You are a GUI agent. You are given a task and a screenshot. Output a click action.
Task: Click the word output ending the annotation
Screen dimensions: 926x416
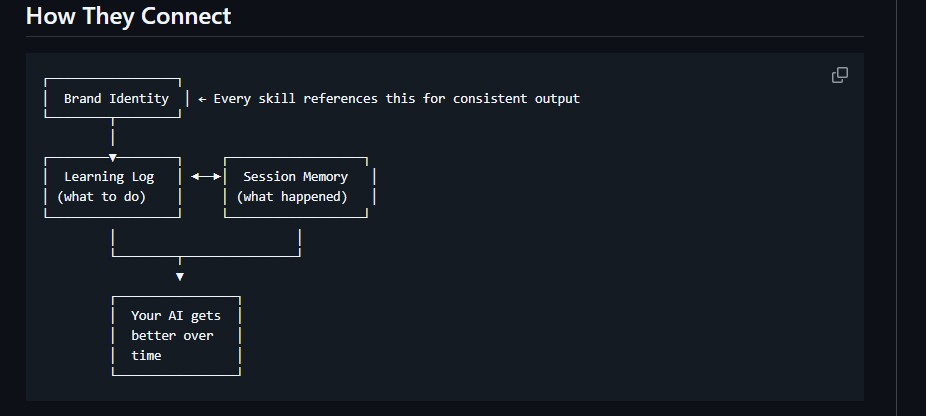click(557, 99)
